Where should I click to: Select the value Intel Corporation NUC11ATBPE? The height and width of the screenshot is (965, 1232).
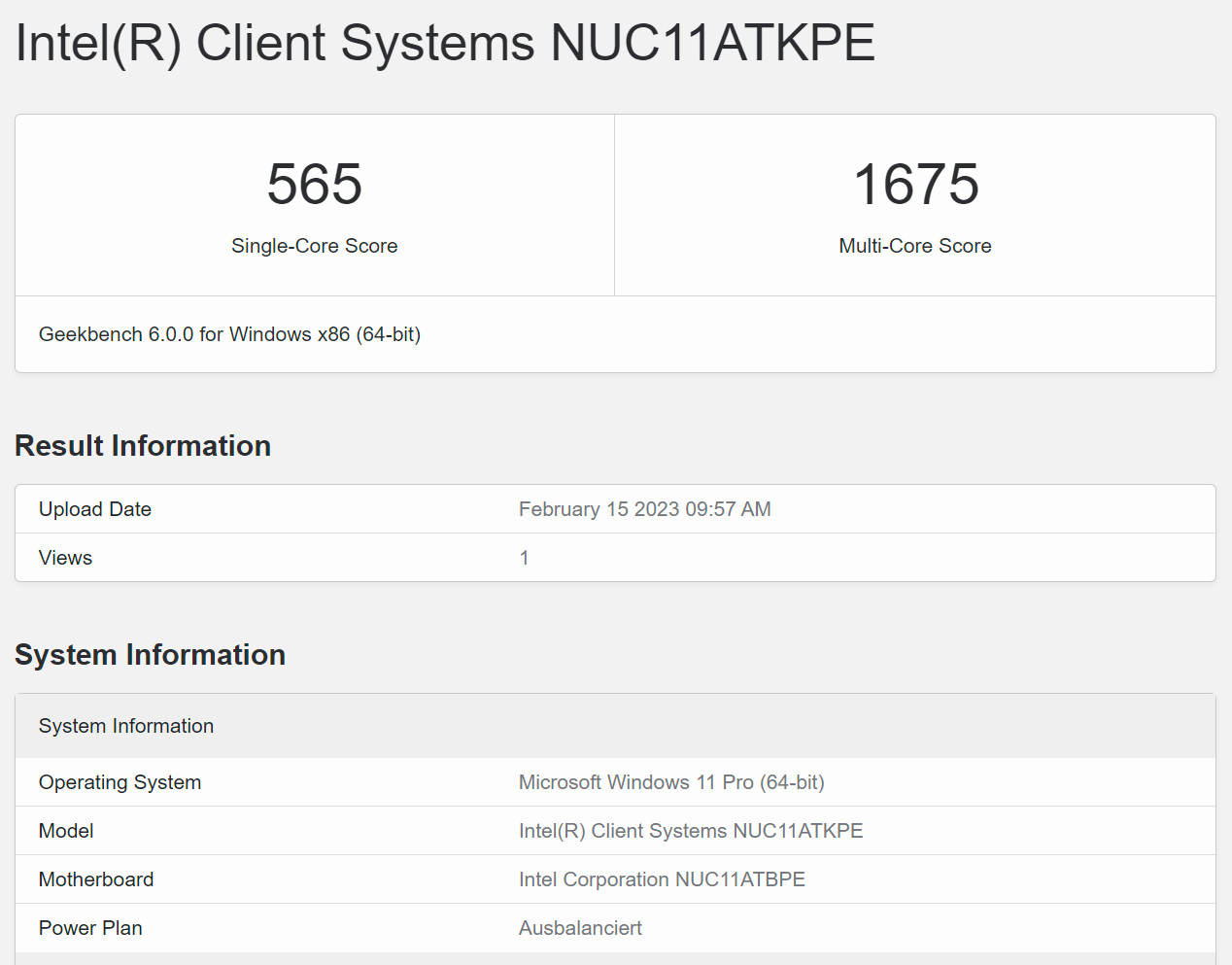click(662, 879)
